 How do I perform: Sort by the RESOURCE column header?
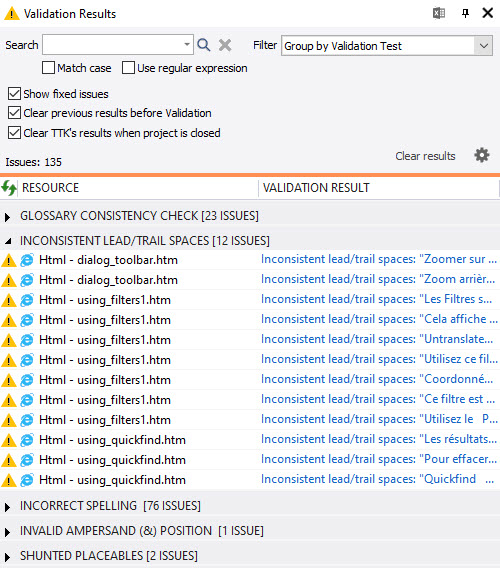point(50,188)
